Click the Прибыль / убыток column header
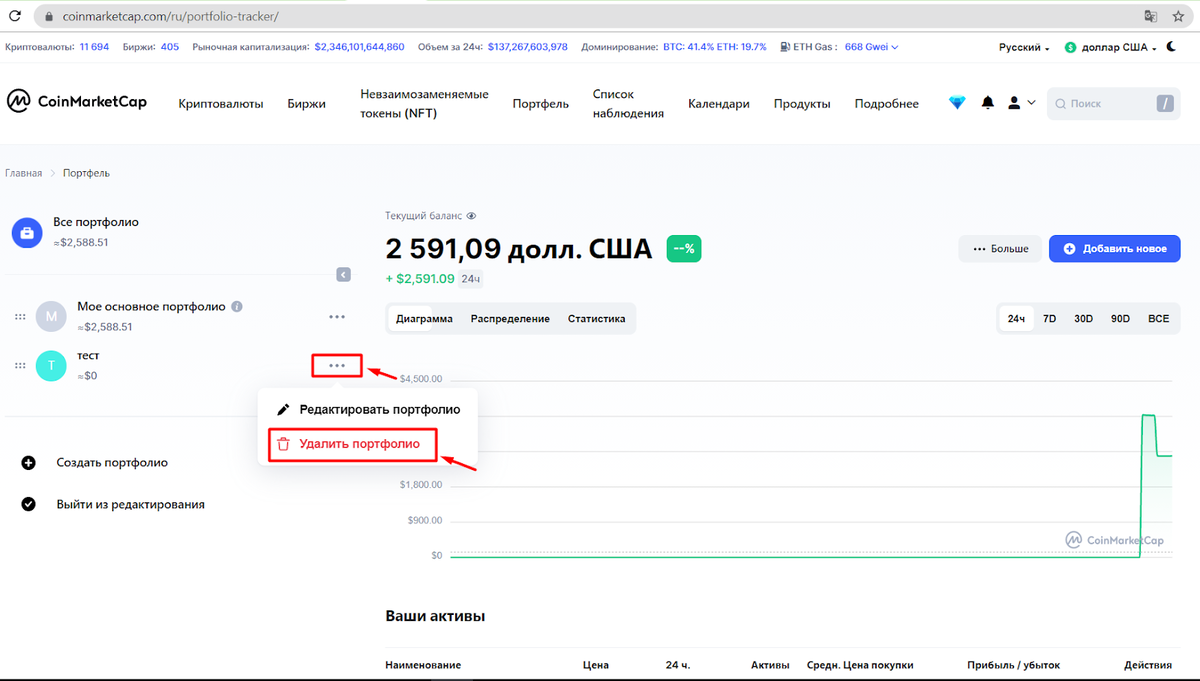 pyautogui.click(x=1013, y=665)
